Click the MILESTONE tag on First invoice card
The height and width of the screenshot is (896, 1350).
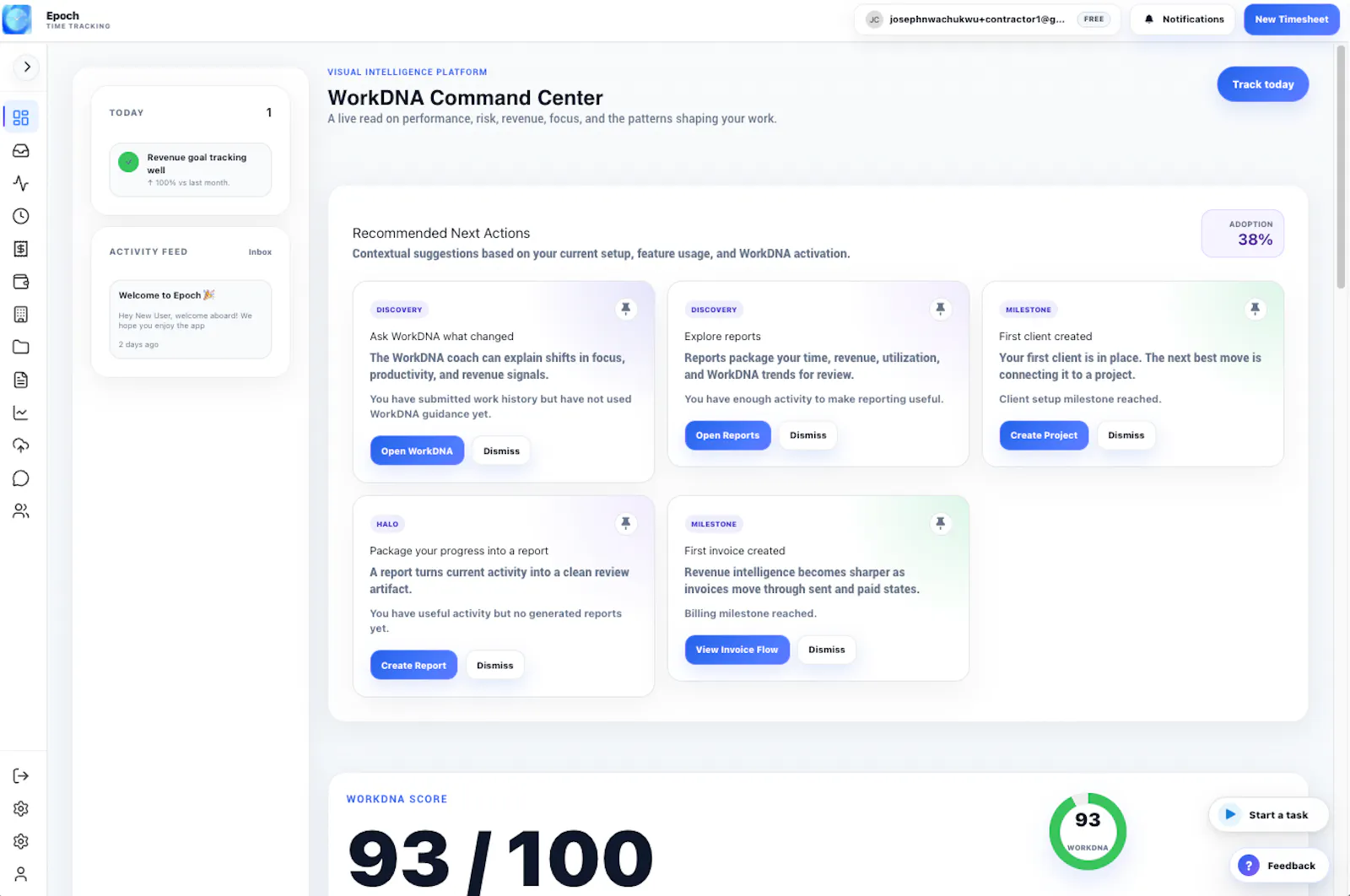click(714, 524)
